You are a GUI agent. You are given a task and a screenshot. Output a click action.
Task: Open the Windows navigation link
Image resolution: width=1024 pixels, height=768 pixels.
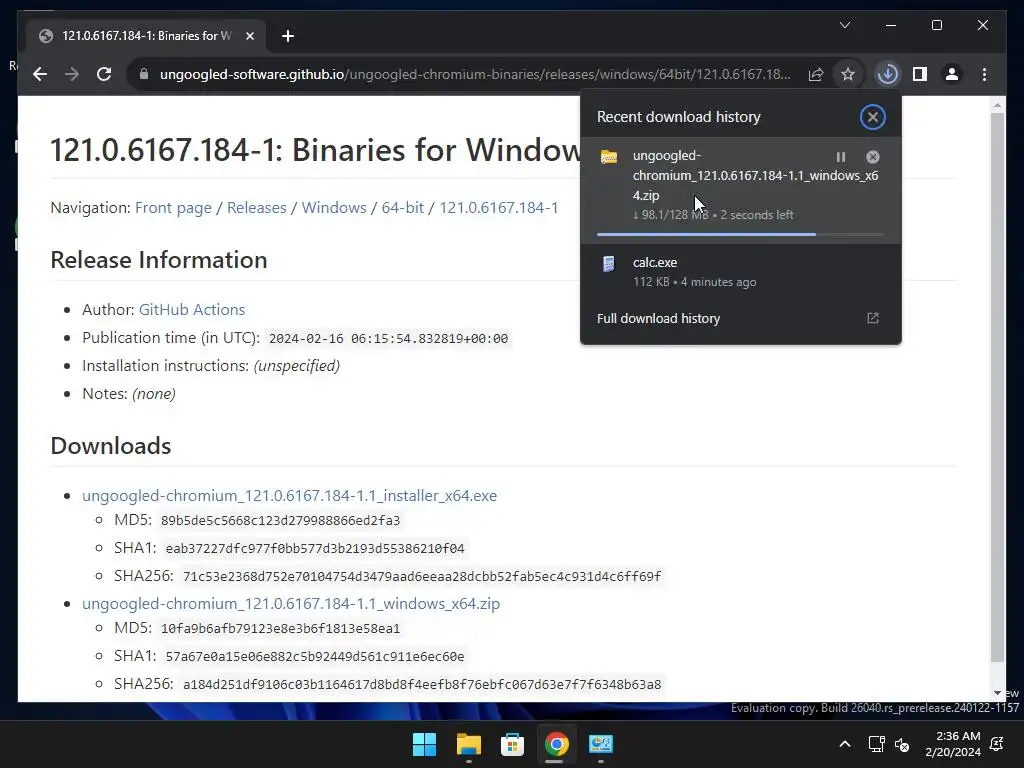click(334, 208)
